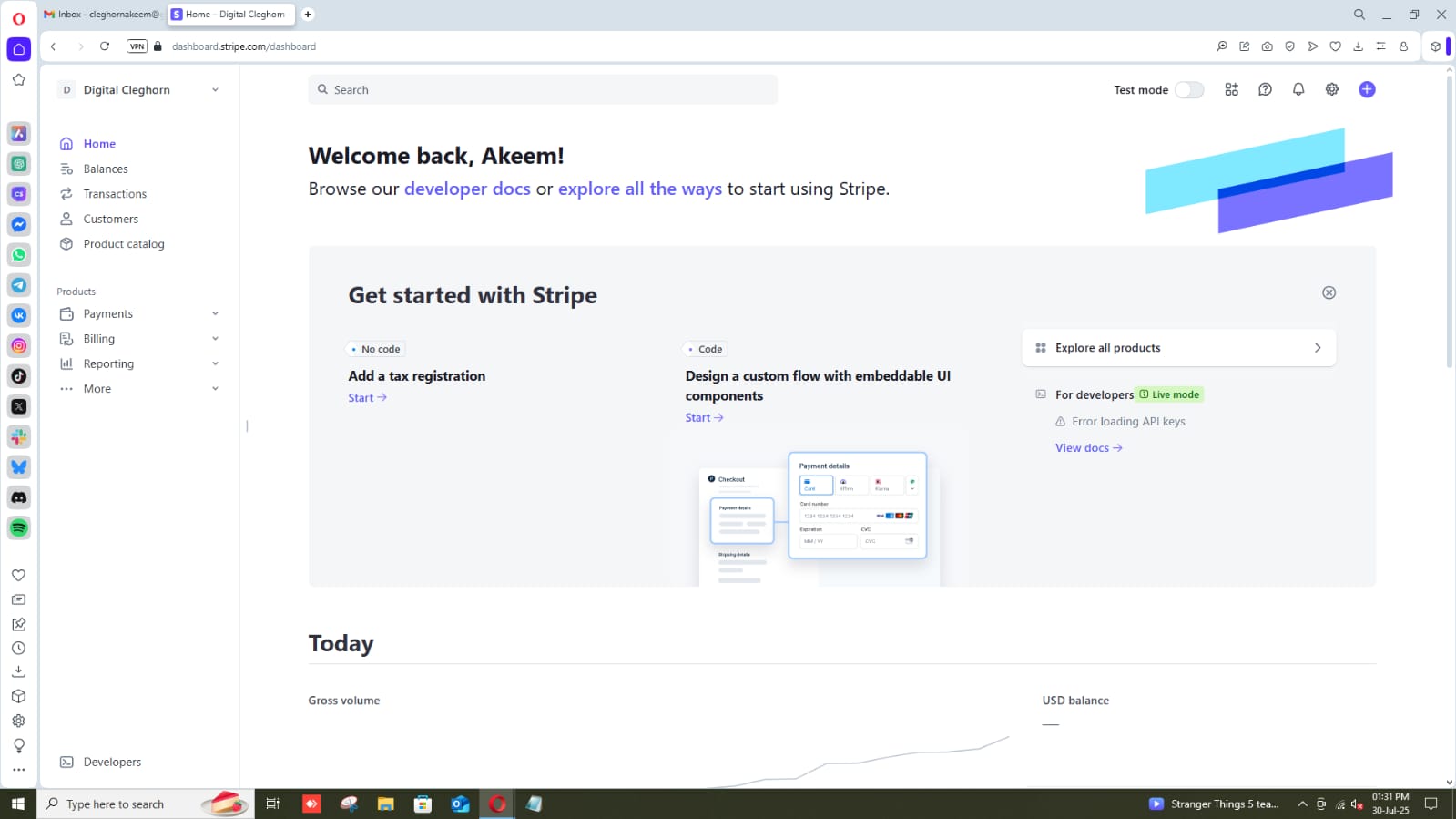Open Customers in the sidebar

[110, 219]
